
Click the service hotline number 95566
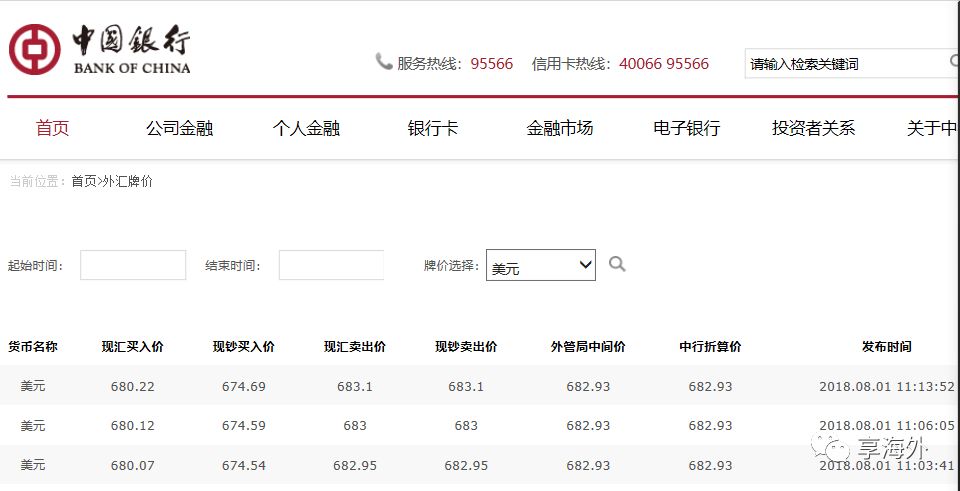pyautogui.click(x=492, y=64)
